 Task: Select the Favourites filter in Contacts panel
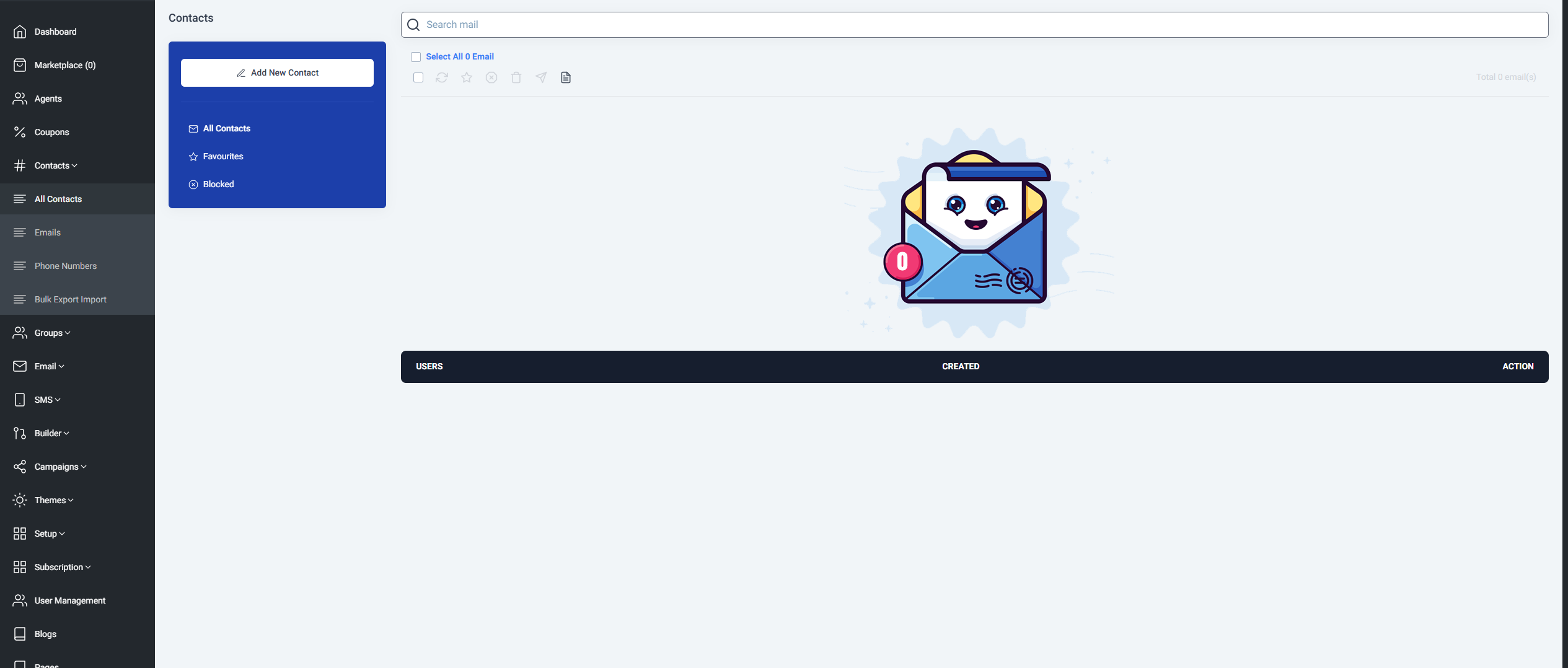[x=222, y=156]
